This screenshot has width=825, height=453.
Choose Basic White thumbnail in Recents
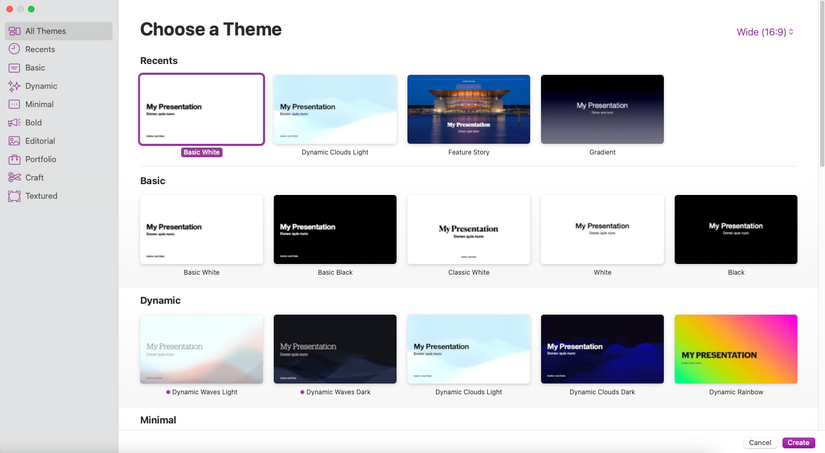click(202, 109)
